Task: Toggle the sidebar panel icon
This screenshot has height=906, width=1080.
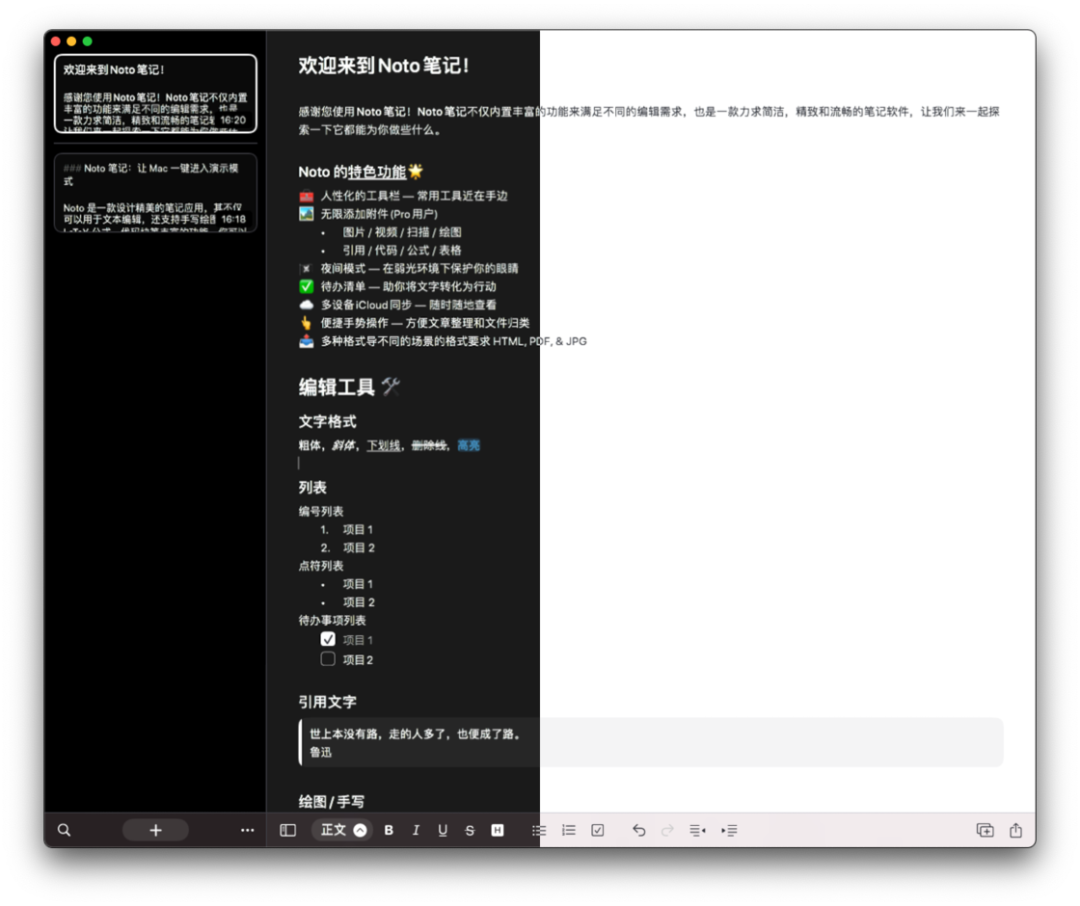Action: (x=288, y=830)
